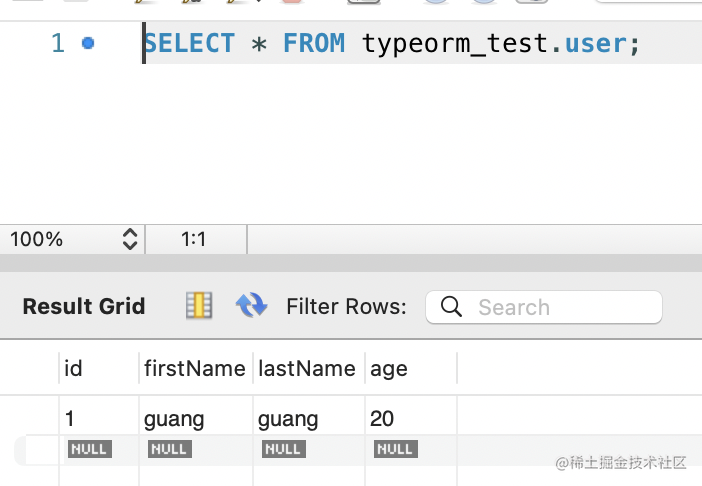Select the firstName cell containing guang
This screenshot has width=702, height=486.
pyautogui.click(x=174, y=418)
